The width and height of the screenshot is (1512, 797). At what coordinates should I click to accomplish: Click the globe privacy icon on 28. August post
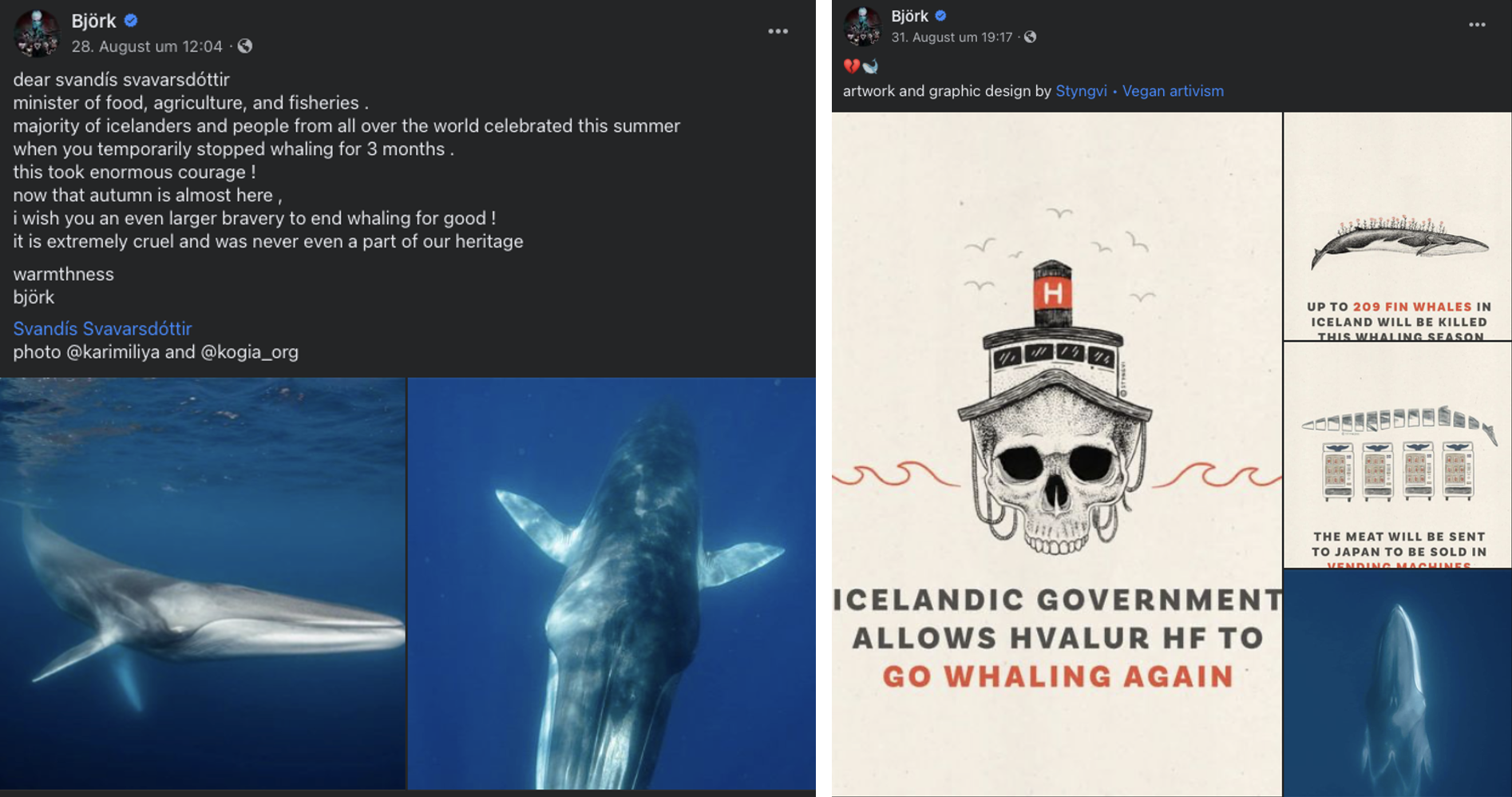coord(245,46)
